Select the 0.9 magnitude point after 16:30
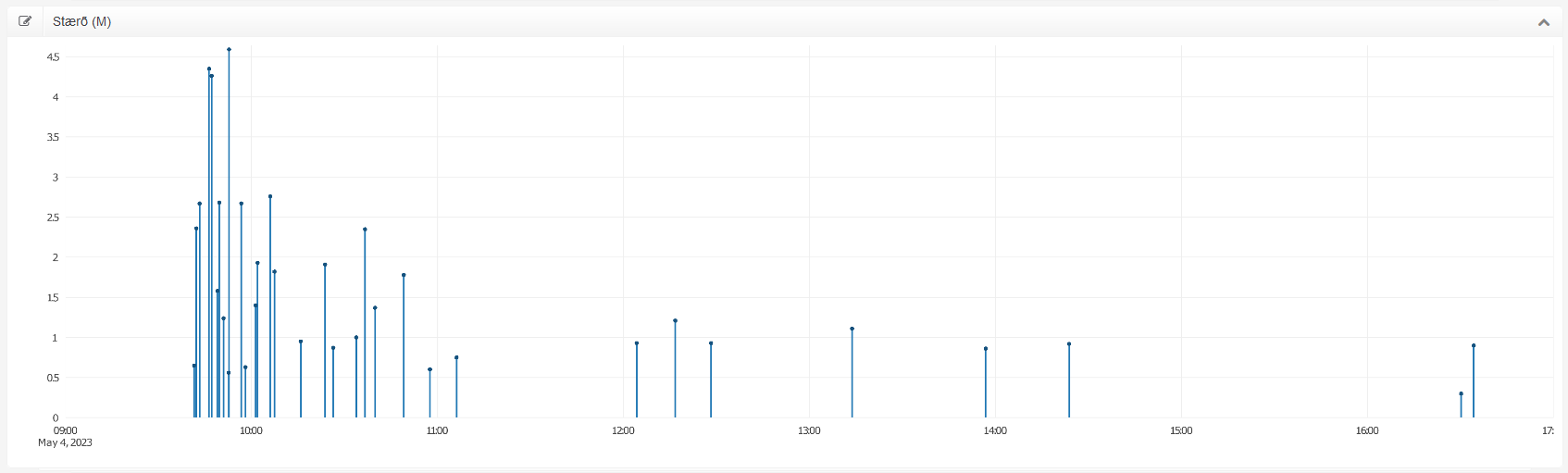Viewport: 1568px width, 473px height. pos(1474,345)
